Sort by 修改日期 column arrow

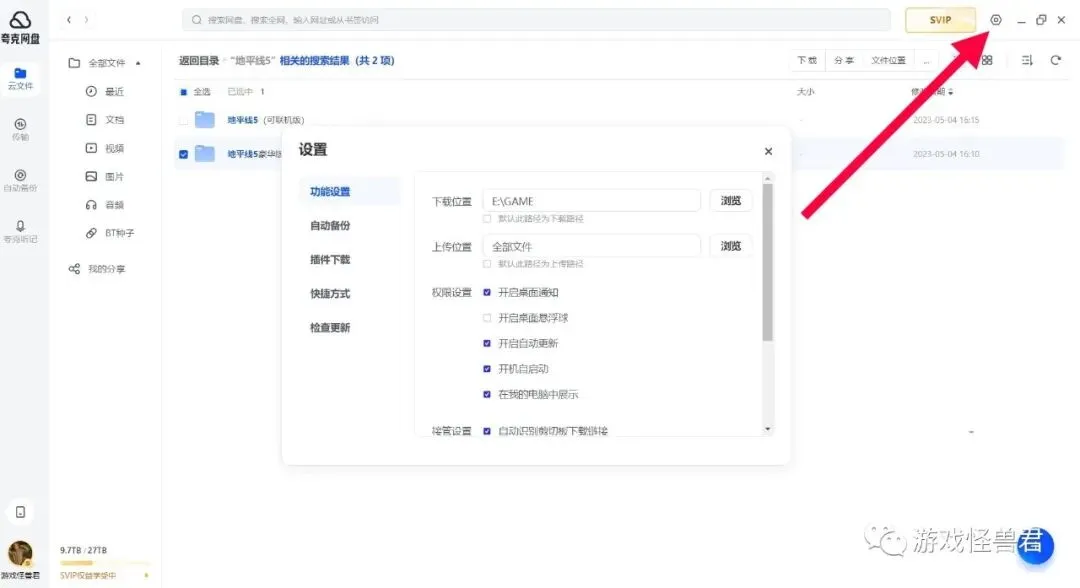tap(951, 92)
